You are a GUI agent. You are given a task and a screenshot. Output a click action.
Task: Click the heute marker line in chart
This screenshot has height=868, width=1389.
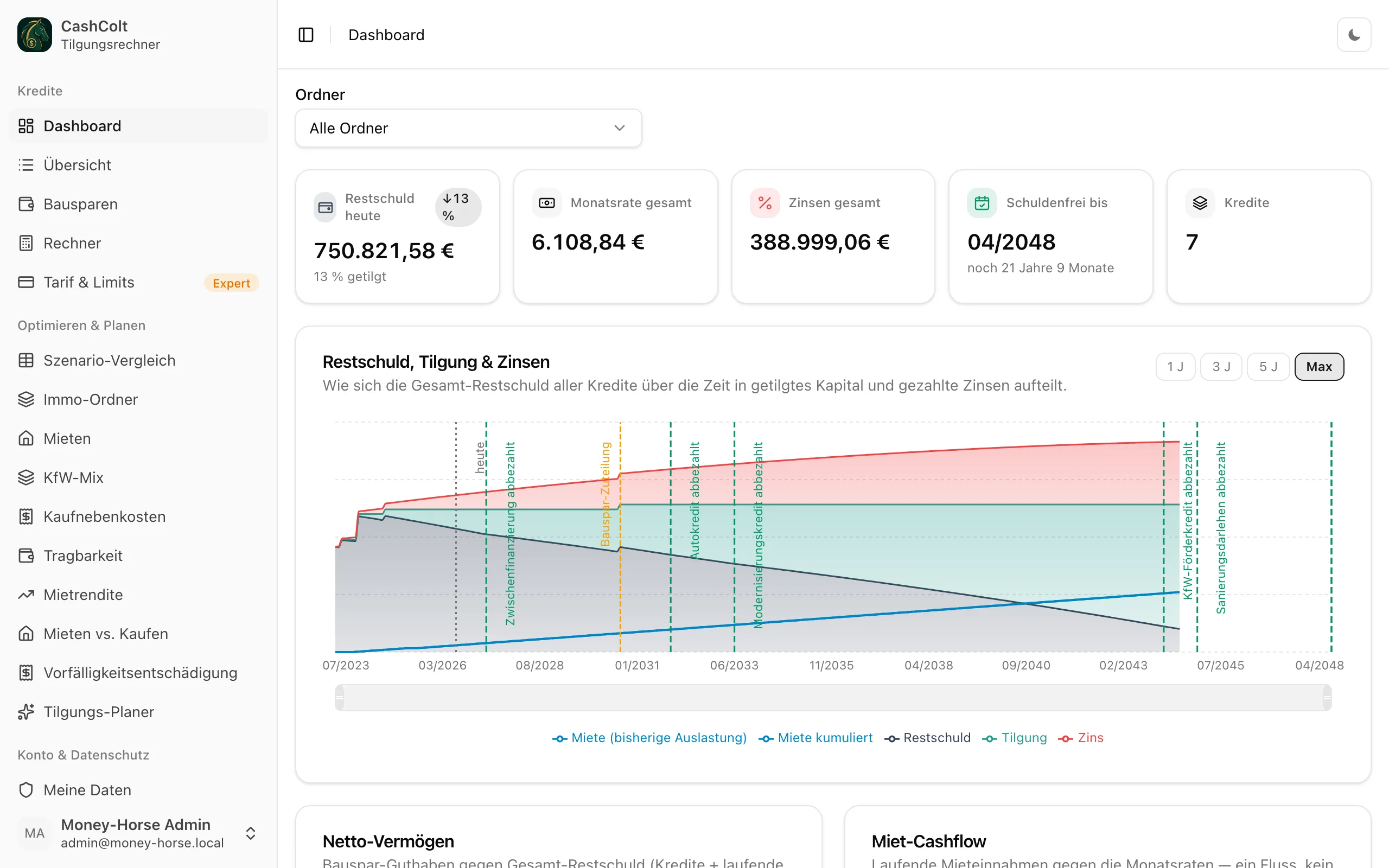point(456,537)
